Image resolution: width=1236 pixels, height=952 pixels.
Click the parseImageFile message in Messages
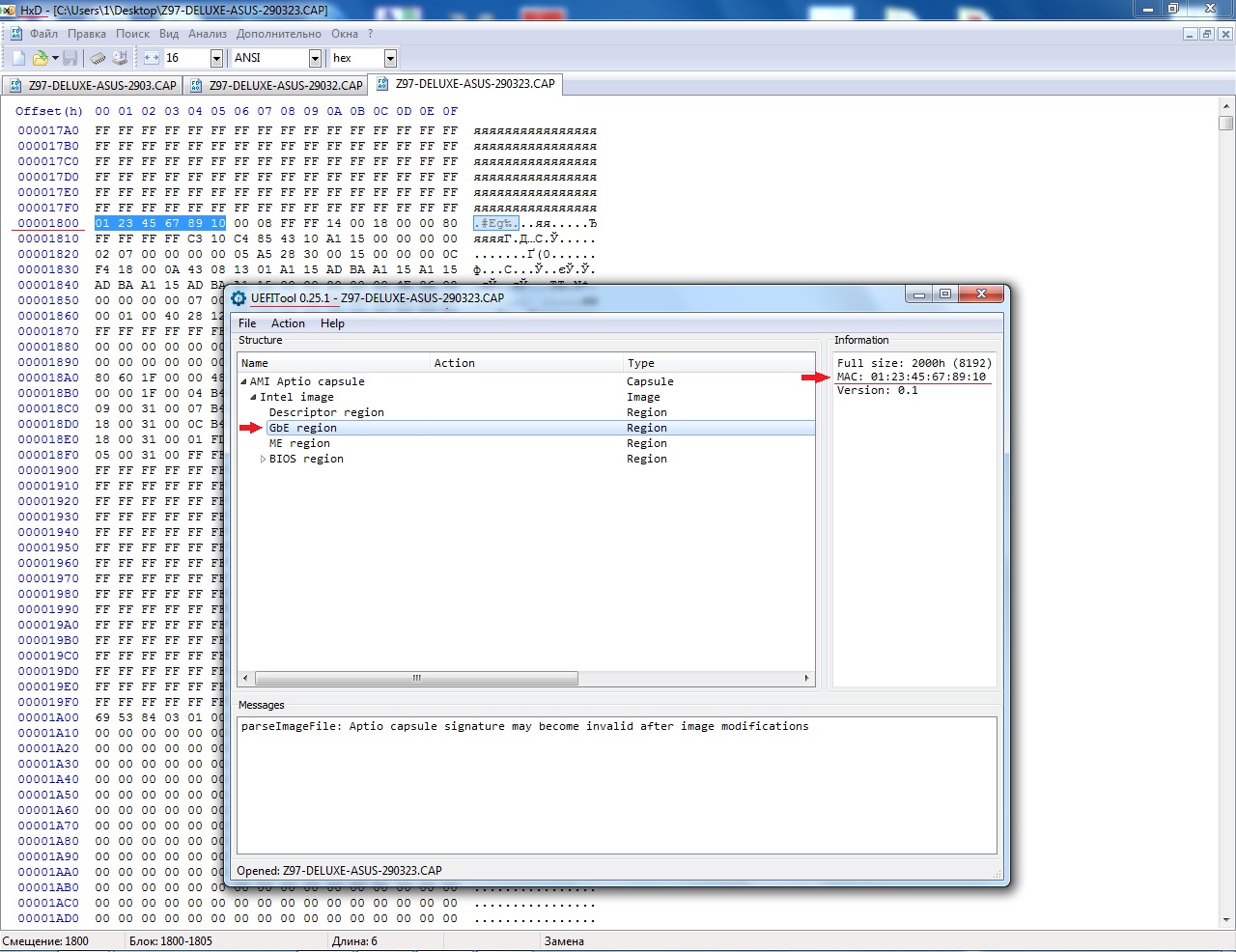click(x=525, y=726)
